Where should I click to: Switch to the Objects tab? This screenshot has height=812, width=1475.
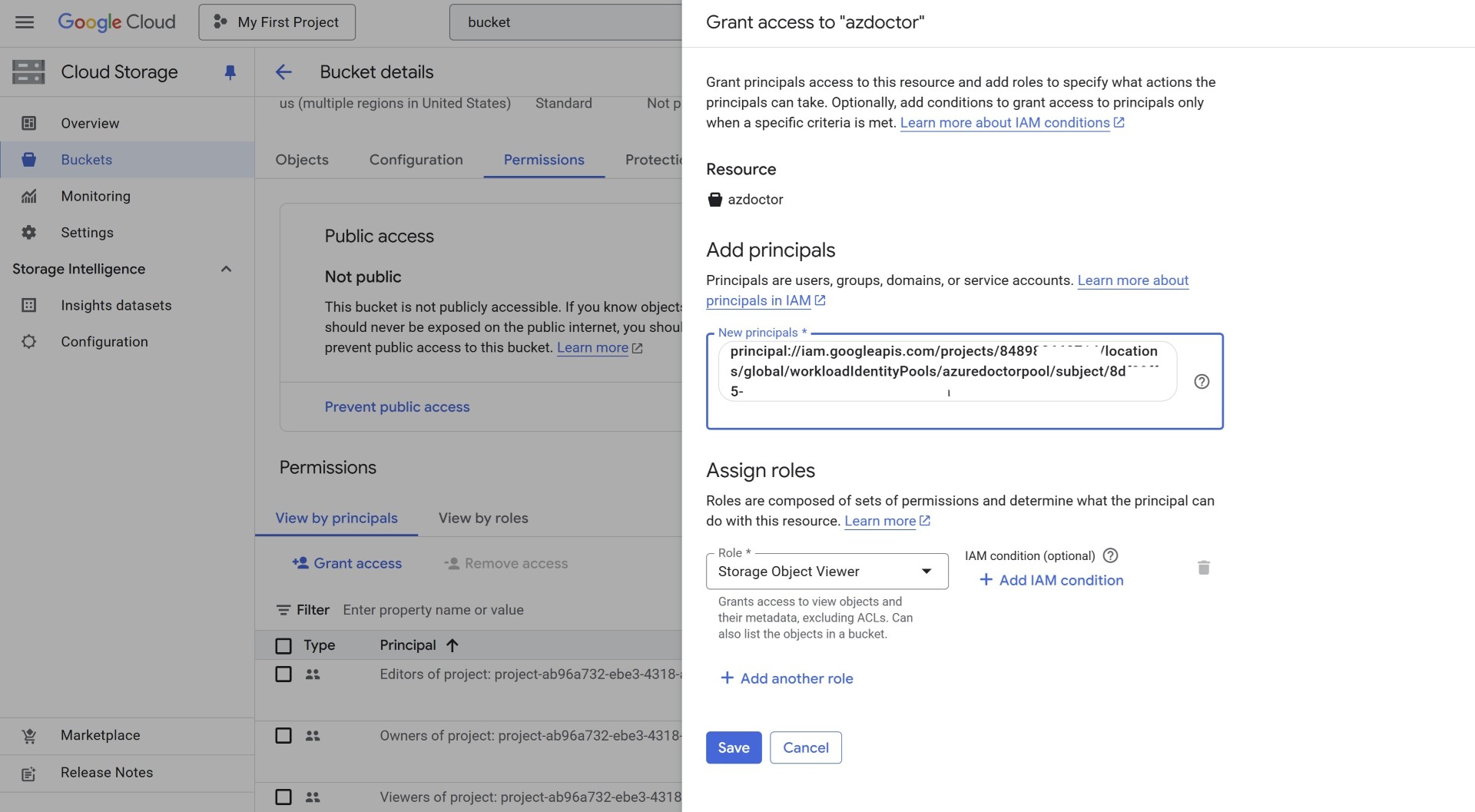302,159
